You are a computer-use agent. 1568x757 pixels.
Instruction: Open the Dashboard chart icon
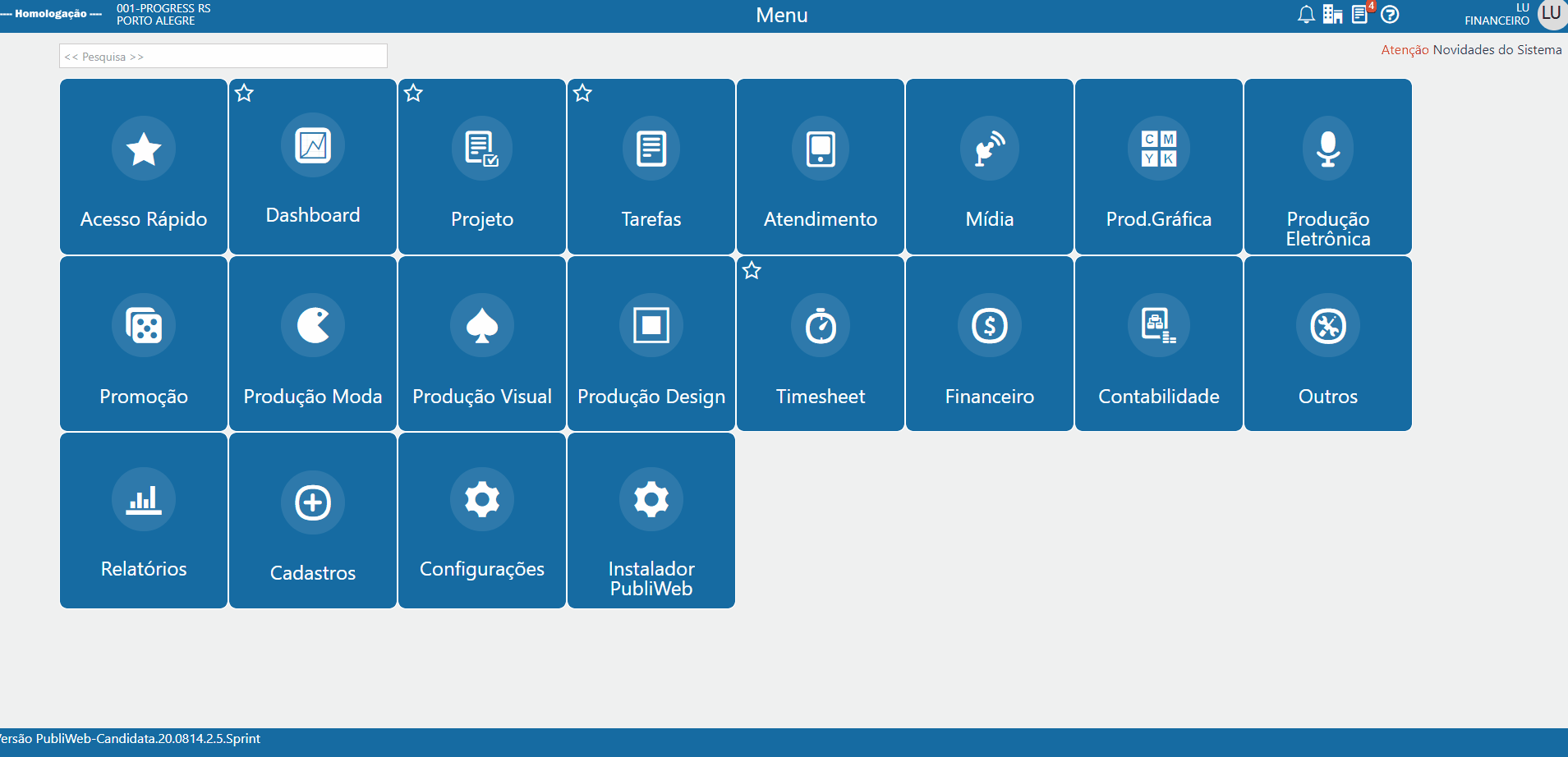tap(313, 145)
